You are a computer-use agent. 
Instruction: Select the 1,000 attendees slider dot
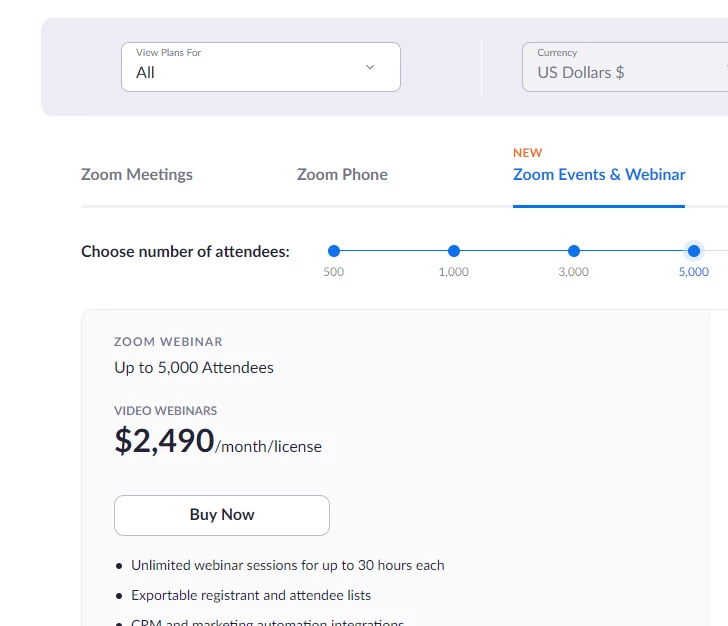pos(454,251)
